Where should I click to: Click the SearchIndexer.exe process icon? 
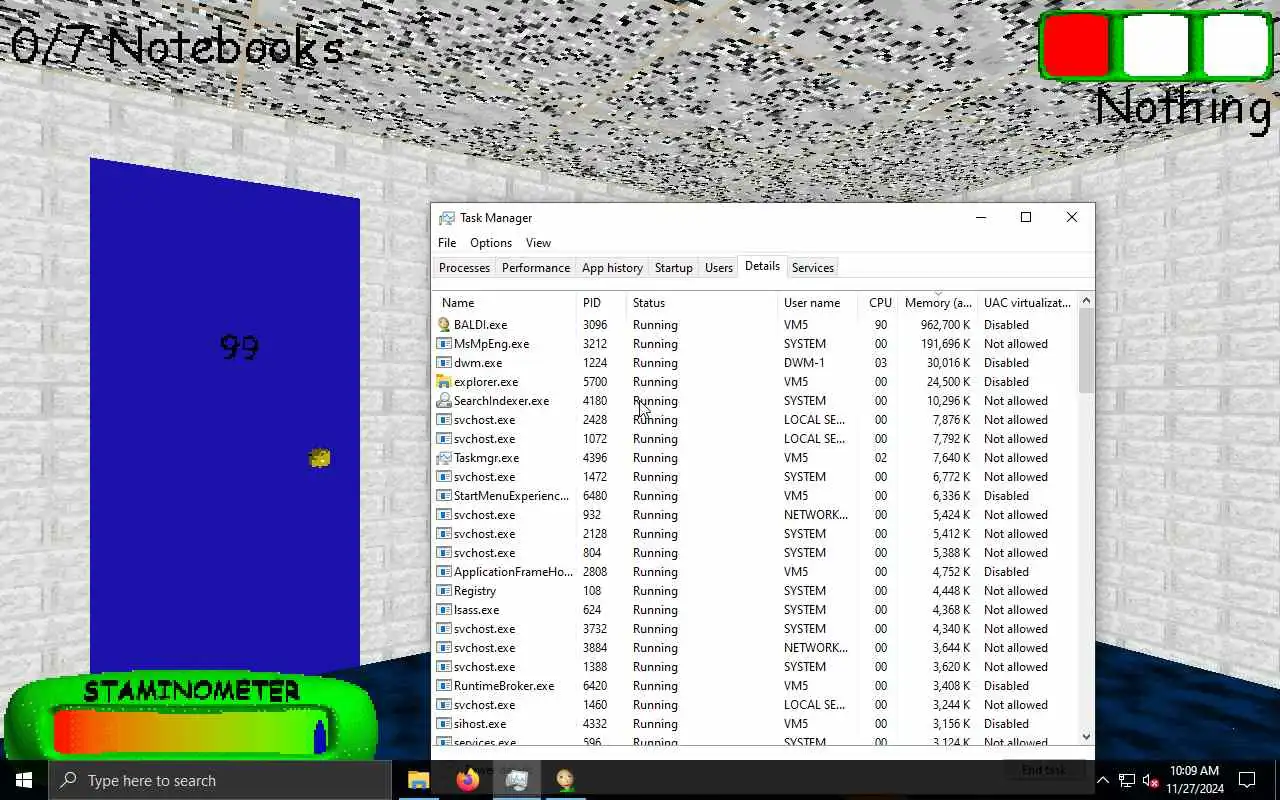tap(444, 401)
